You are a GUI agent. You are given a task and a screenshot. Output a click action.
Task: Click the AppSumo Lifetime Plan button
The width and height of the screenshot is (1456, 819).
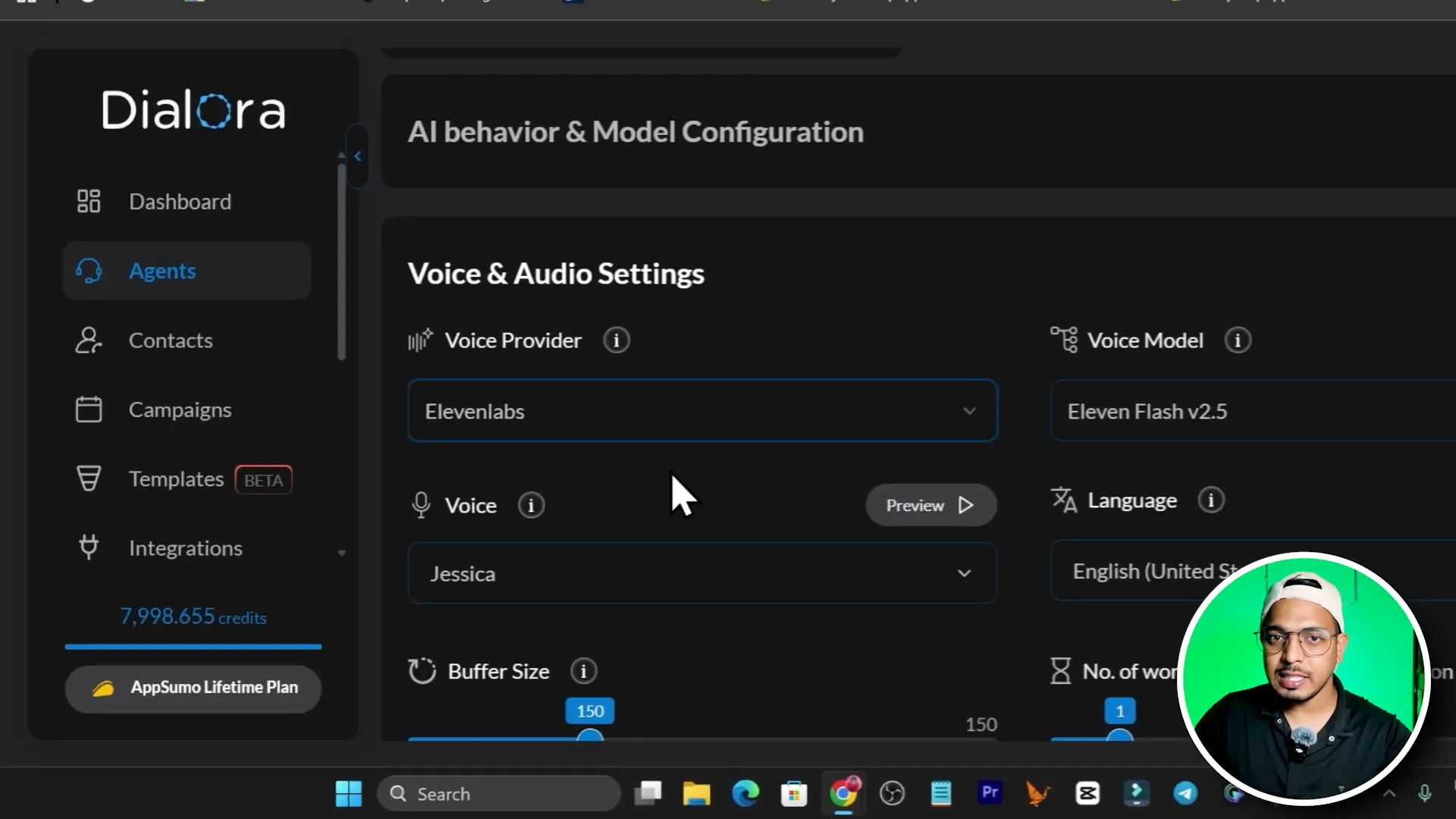[x=193, y=688]
